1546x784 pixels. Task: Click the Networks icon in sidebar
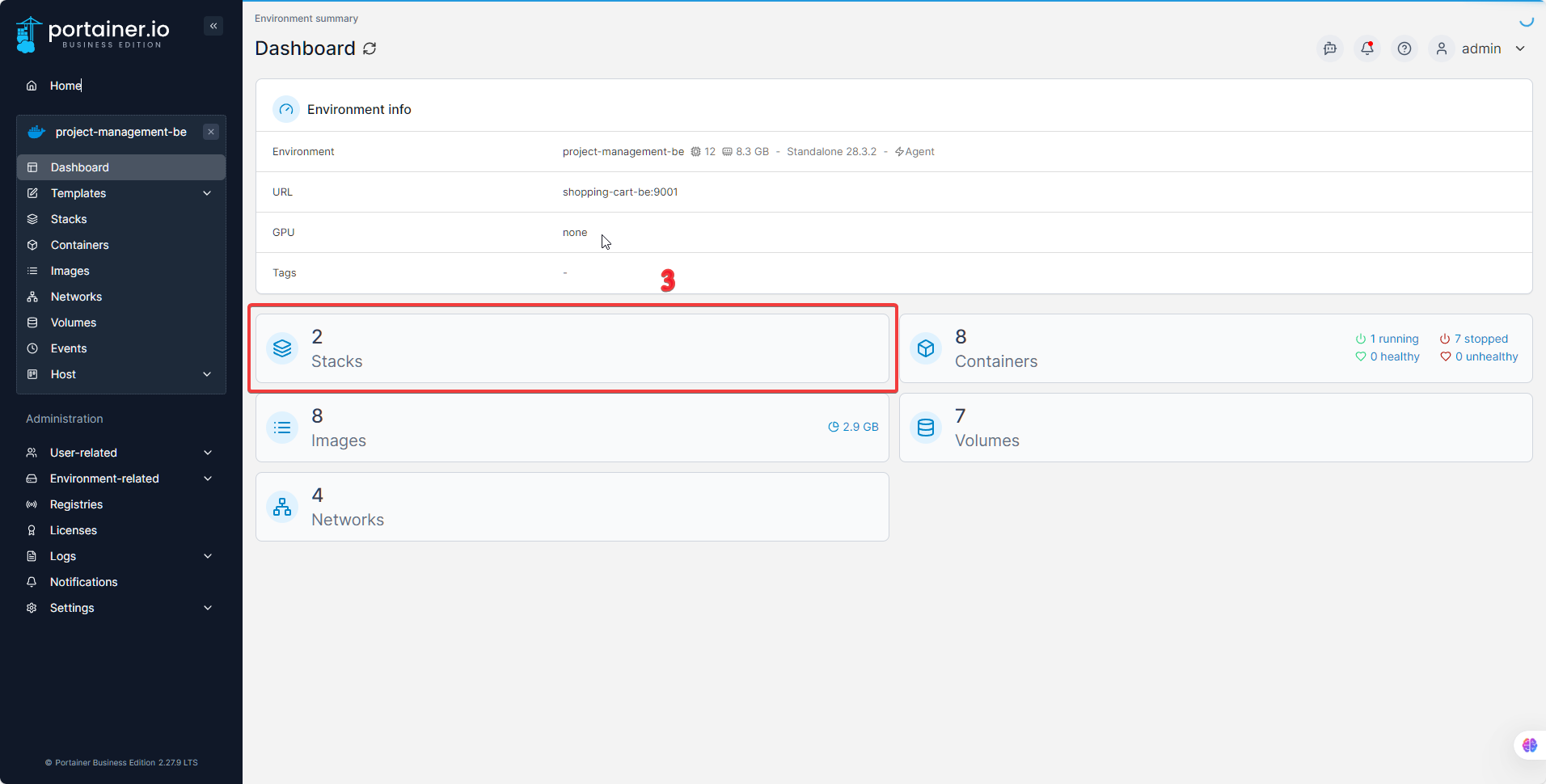(x=32, y=297)
